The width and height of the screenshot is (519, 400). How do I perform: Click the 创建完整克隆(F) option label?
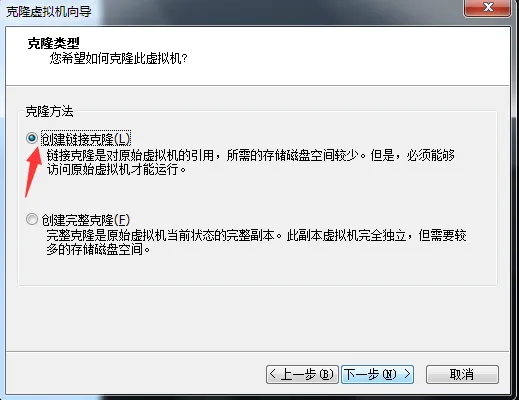86,220
